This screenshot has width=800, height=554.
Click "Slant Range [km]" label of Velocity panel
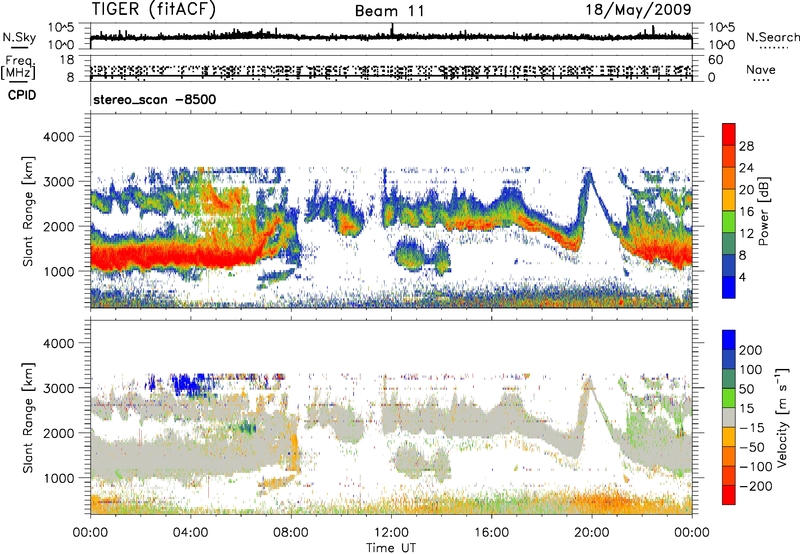28,417
